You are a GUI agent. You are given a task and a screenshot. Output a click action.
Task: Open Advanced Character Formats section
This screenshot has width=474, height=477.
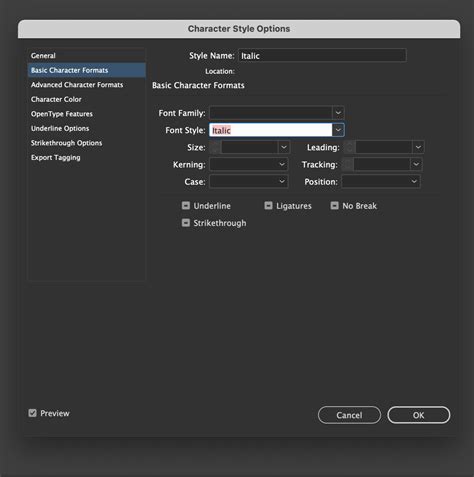86,85
